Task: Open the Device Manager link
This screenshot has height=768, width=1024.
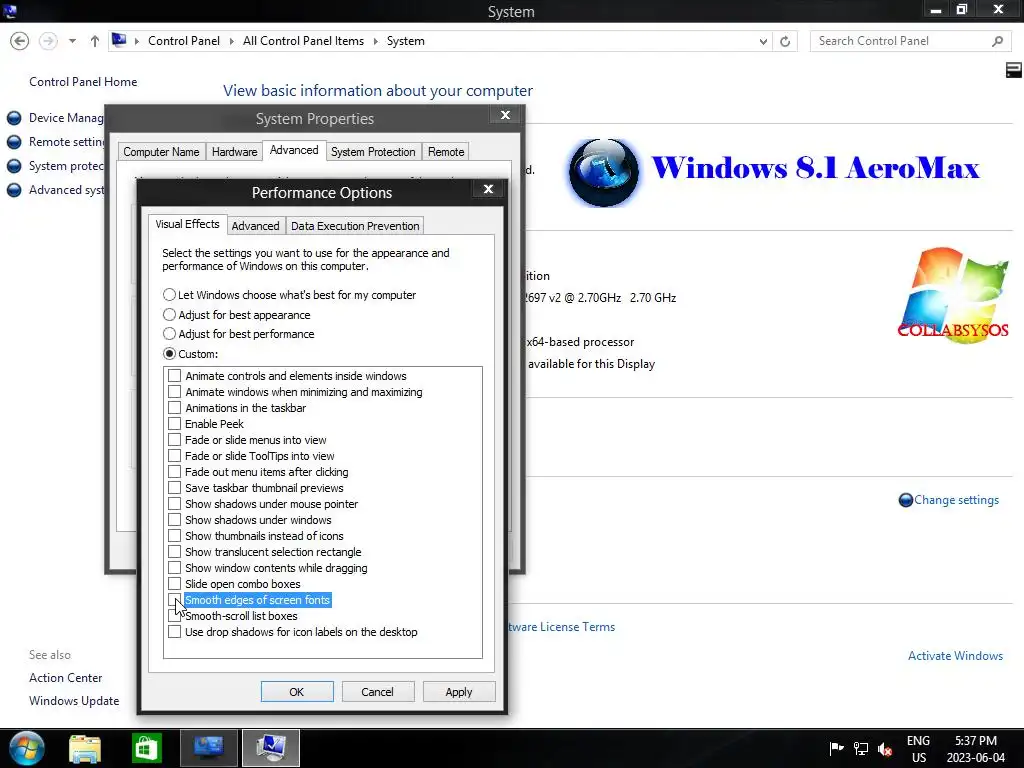Action: [66, 118]
